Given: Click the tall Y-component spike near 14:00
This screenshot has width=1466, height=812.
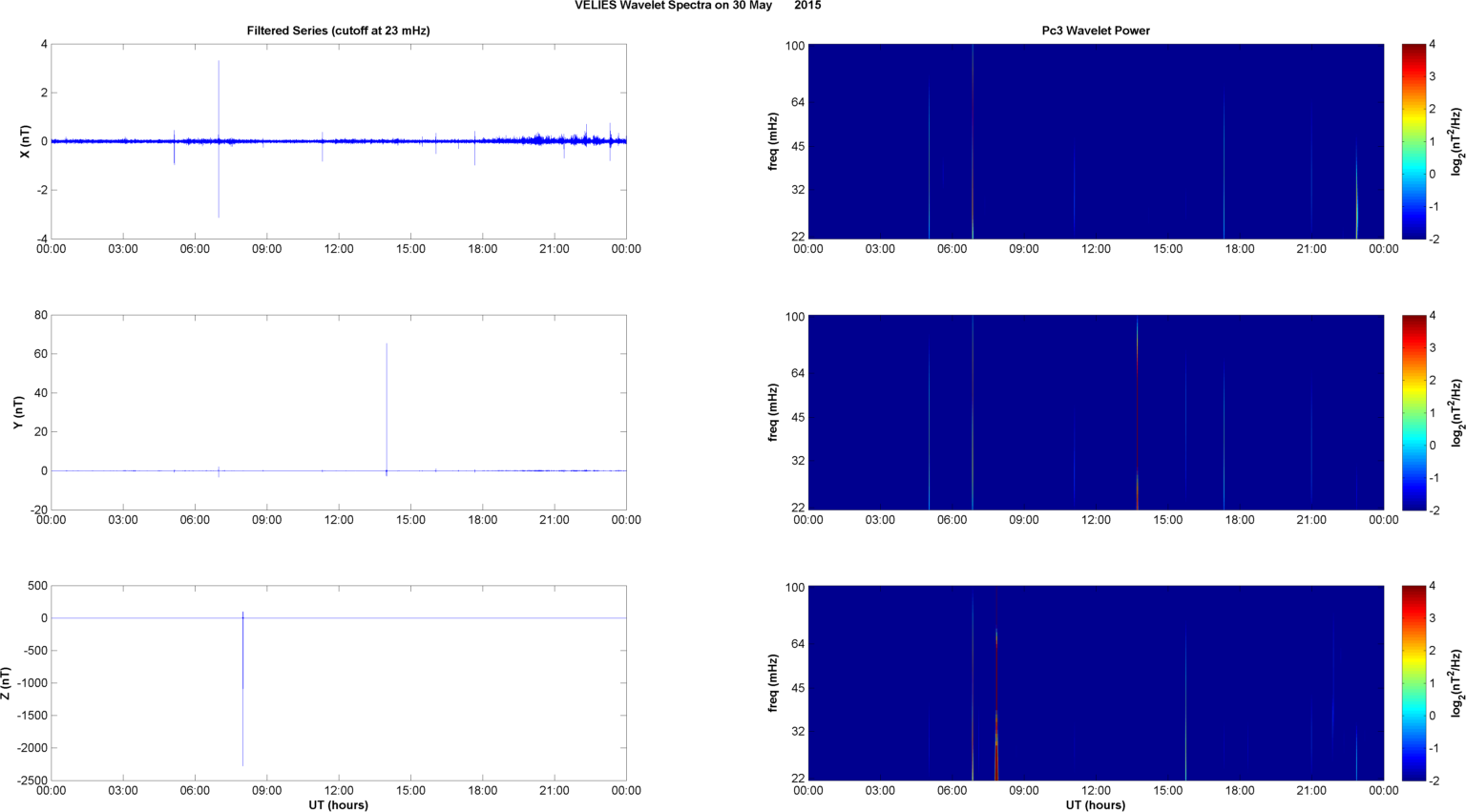Looking at the screenshot, I should coord(387,409).
